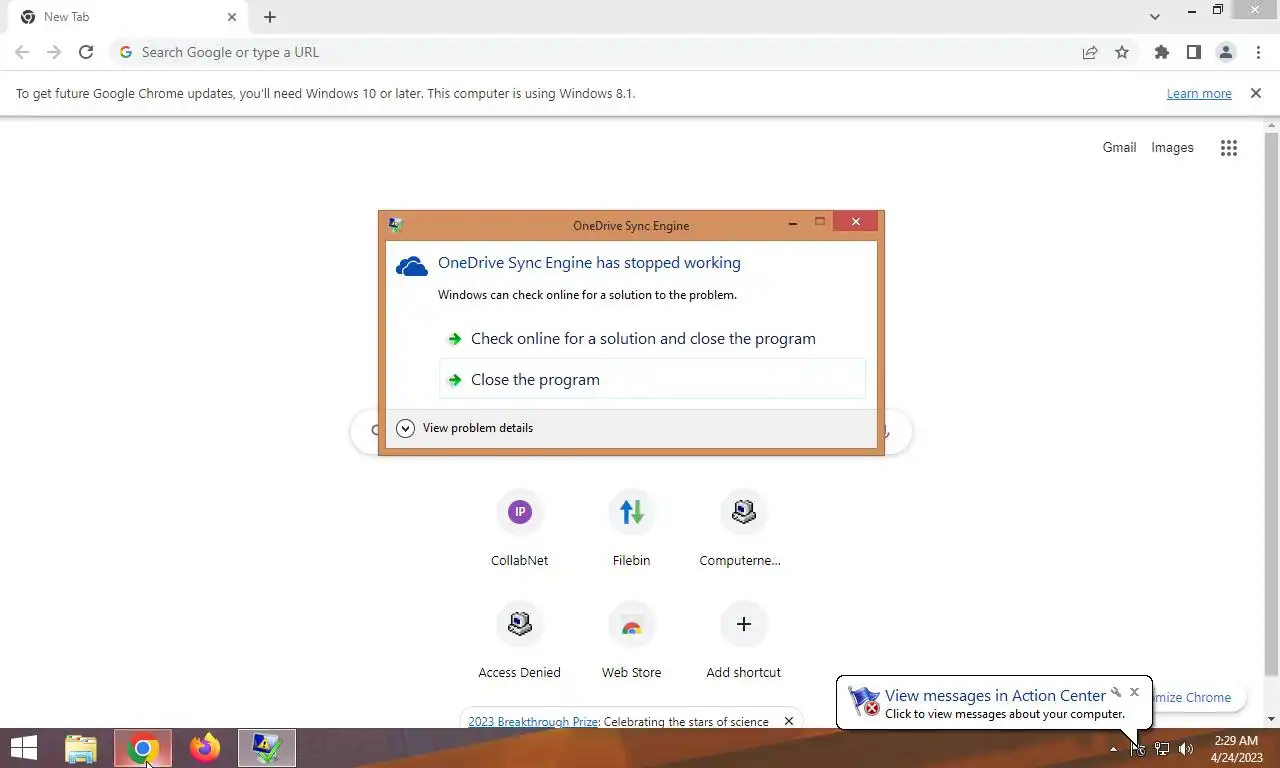Show hidden tray icons arrow
Image resolution: width=1280 pixels, height=768 pixels.
[1113, 749]
